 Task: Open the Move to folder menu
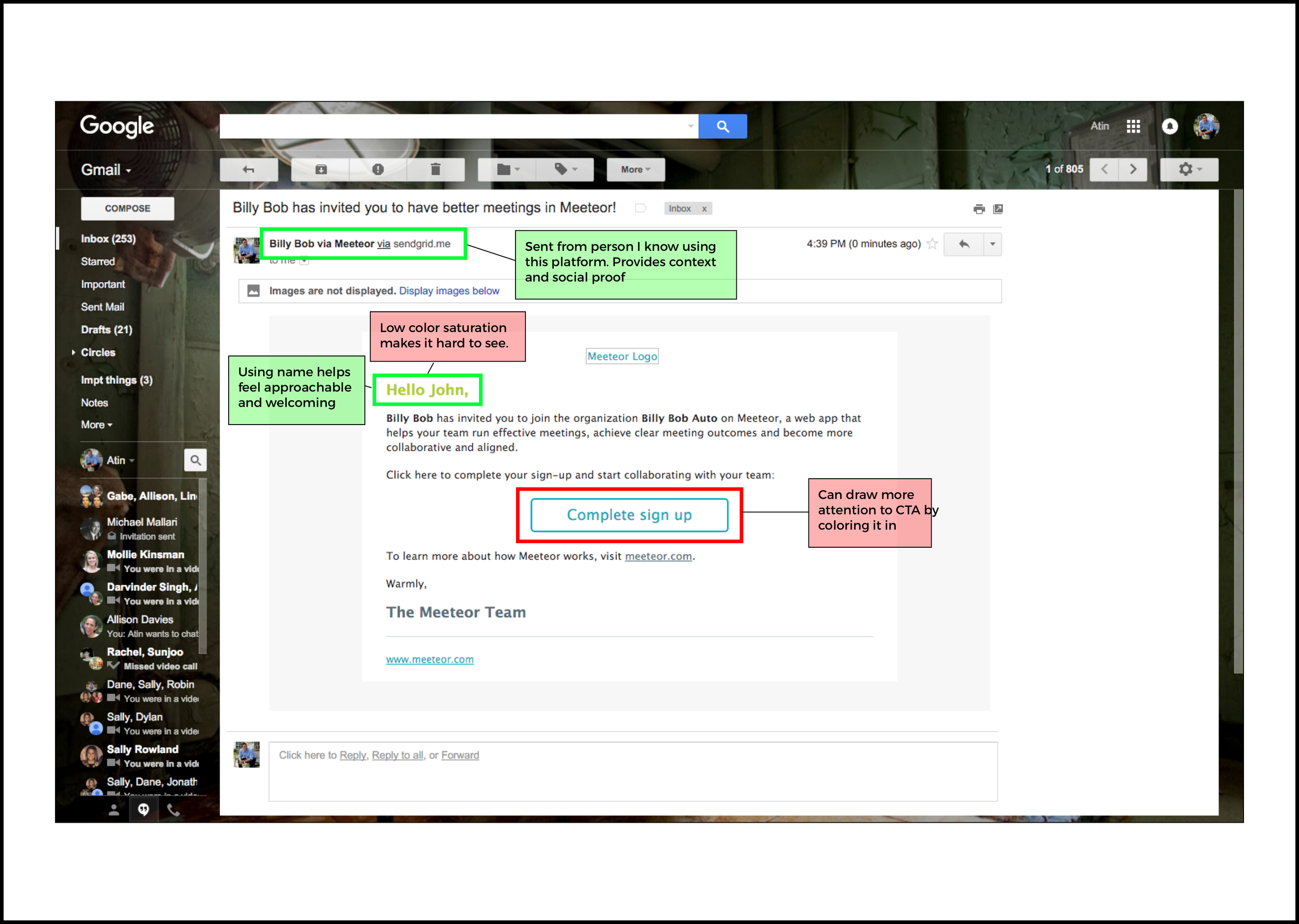[x=507, y=169]
